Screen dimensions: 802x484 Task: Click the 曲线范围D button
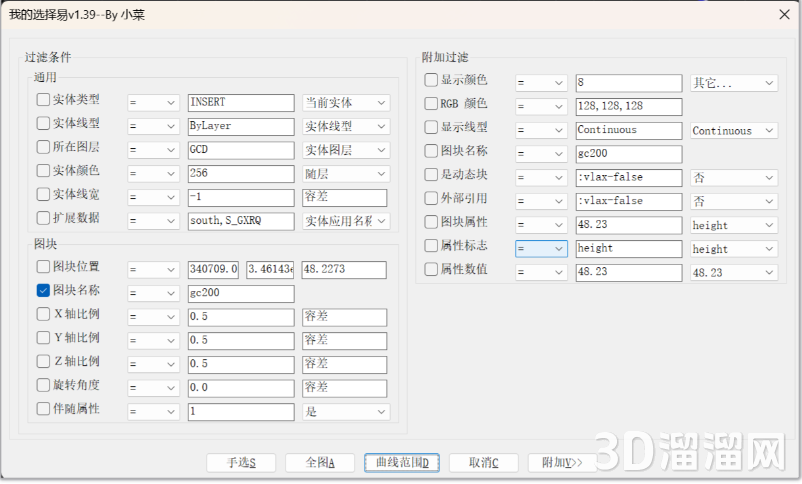402,463
